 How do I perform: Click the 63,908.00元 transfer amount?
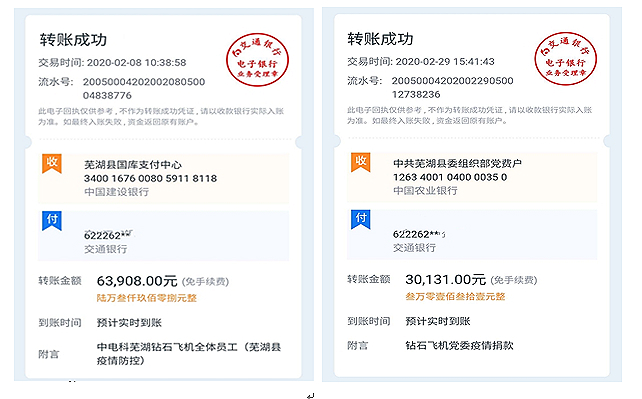click(x=137, y=281)
